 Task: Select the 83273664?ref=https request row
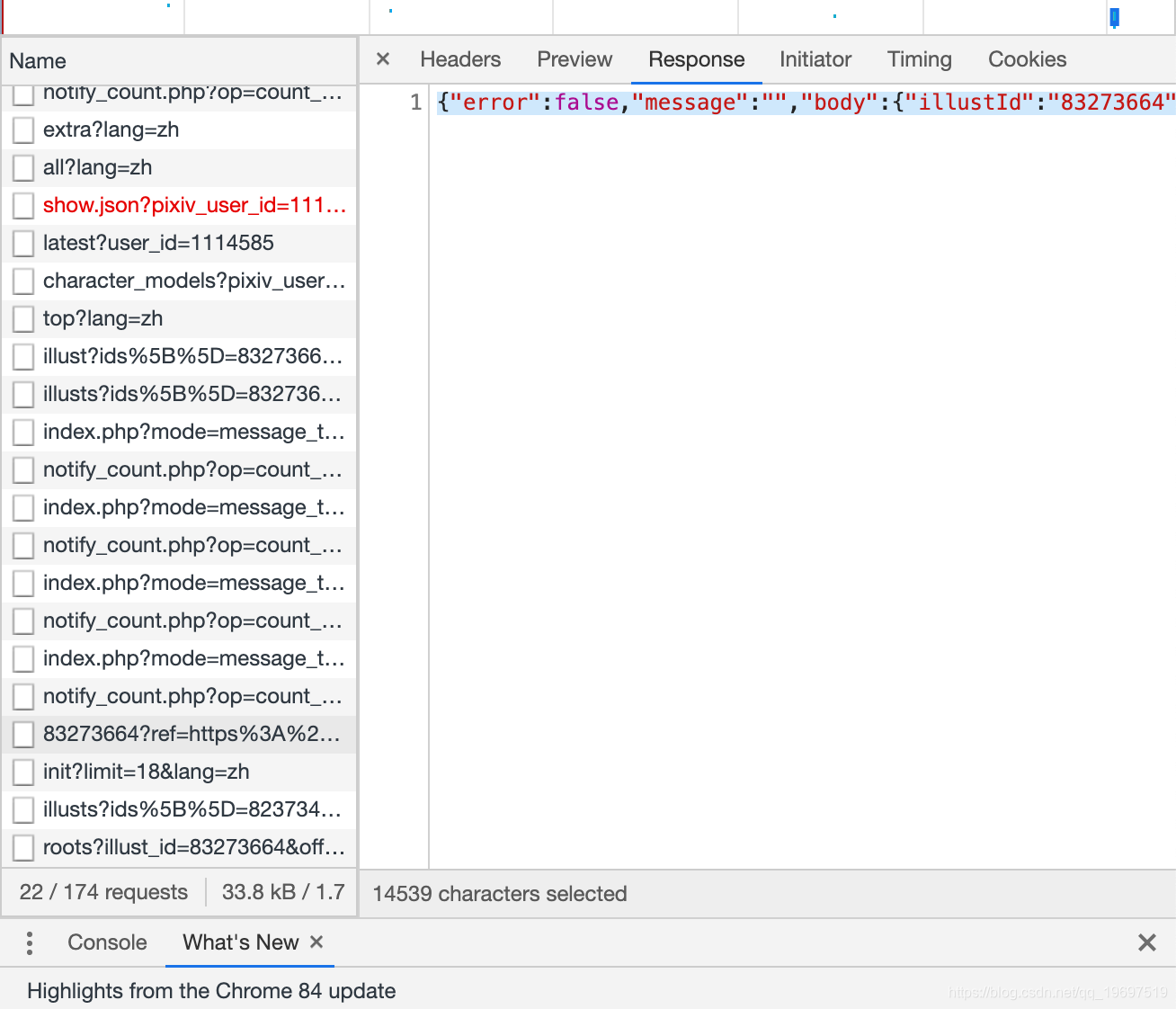click(180, 734)
